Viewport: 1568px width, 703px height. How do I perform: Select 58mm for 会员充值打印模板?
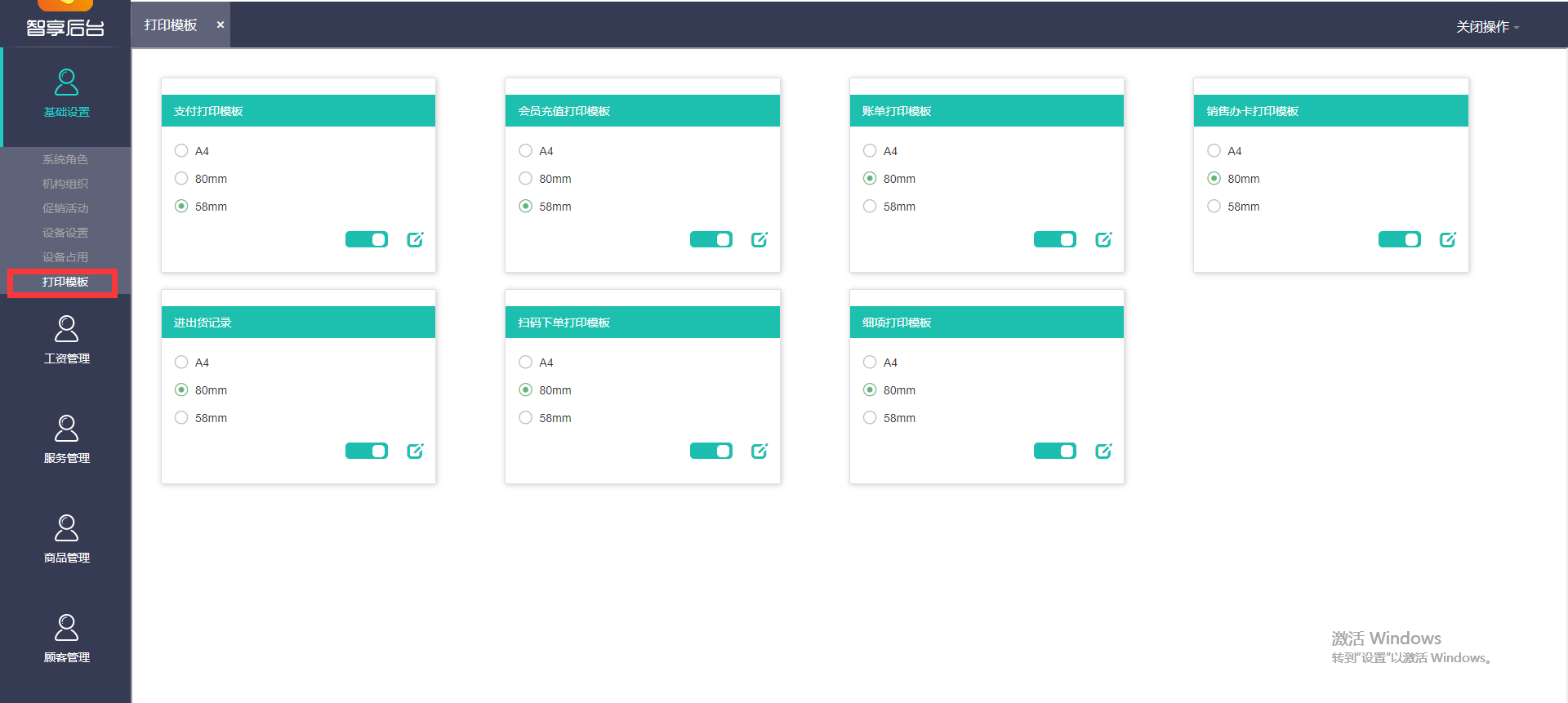(526, 207)
